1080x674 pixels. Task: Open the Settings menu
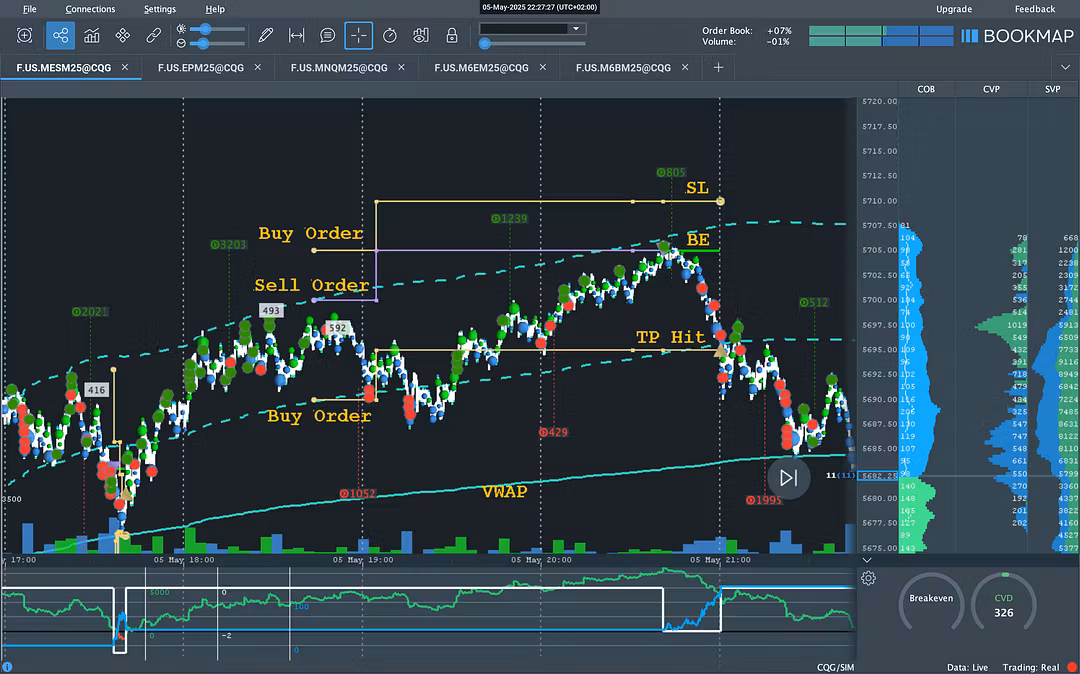coord(160,9)
